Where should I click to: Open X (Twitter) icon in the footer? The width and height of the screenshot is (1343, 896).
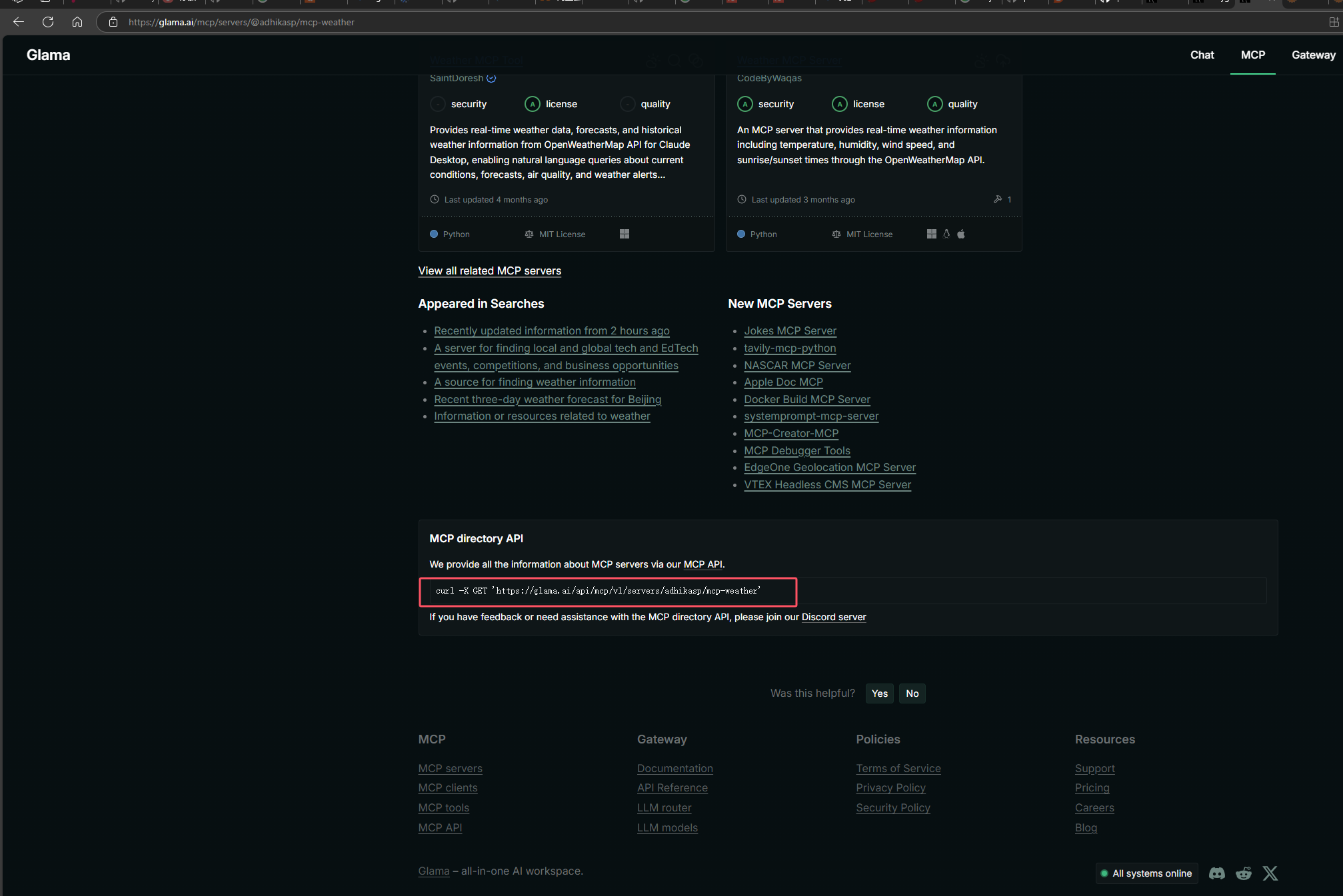pos(1270,873)
